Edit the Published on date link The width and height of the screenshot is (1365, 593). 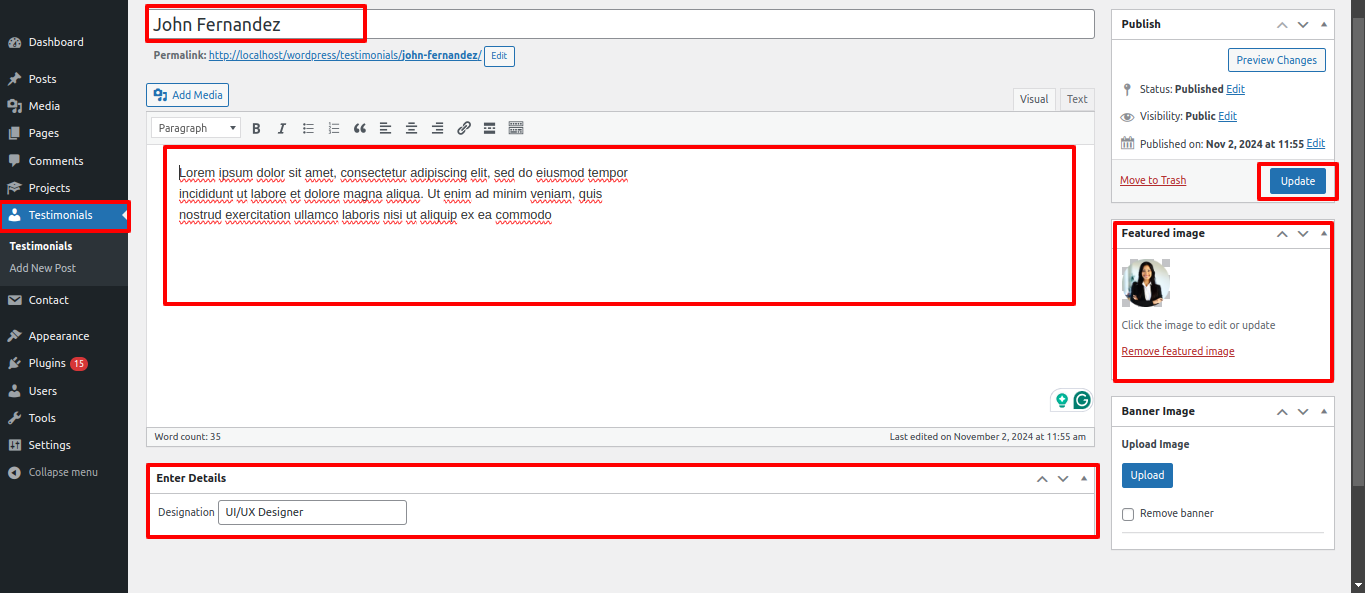click(x=1315, y=143)
